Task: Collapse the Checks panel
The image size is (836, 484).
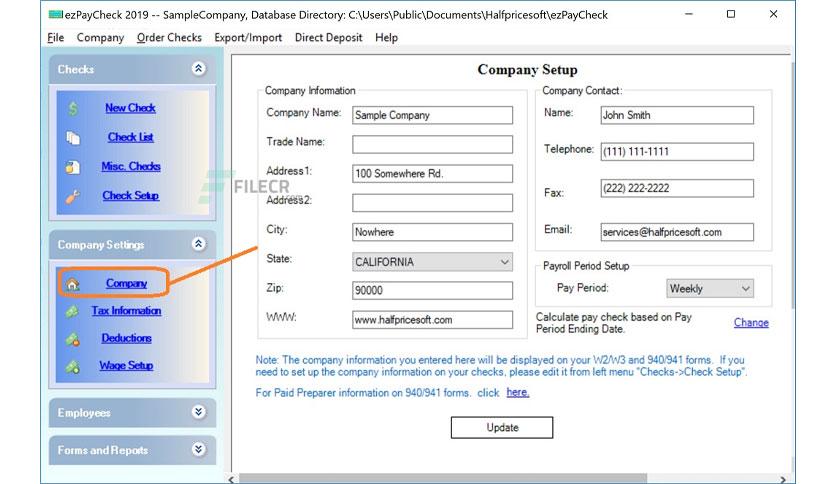Action: pos(198,69)
